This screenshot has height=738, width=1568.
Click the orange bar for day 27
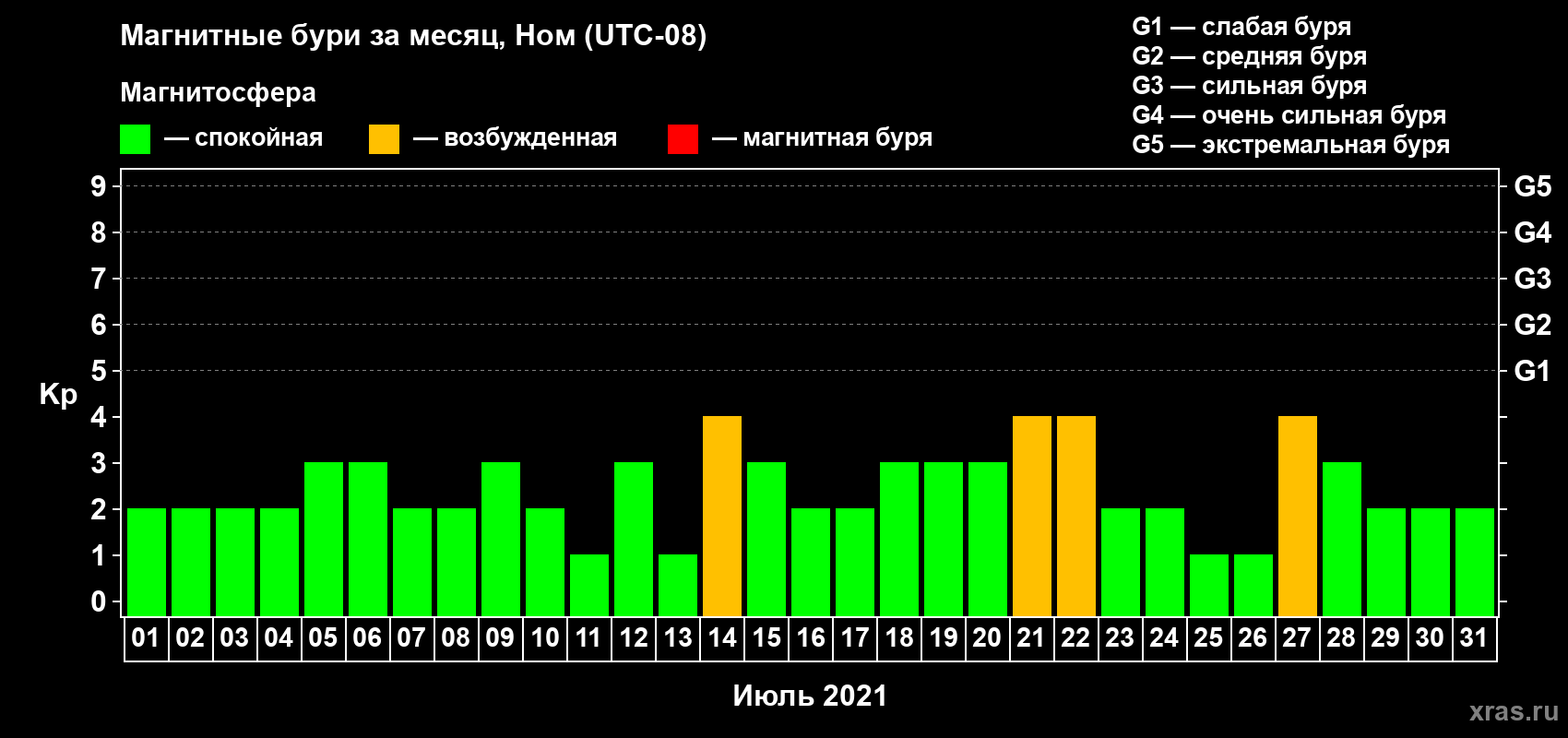pyautogui.click(x=1298, y=516)
